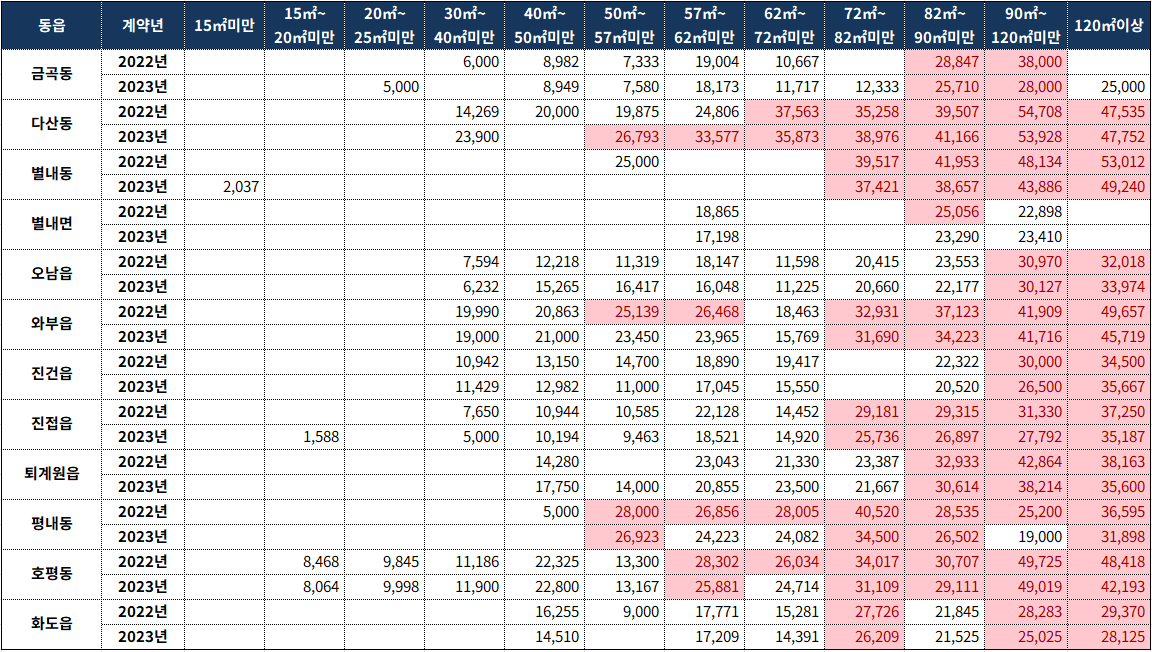Select the highlighted 42,864 cell in 퇴계원읍
The image size is (1152, 652).
(1026, 462)
